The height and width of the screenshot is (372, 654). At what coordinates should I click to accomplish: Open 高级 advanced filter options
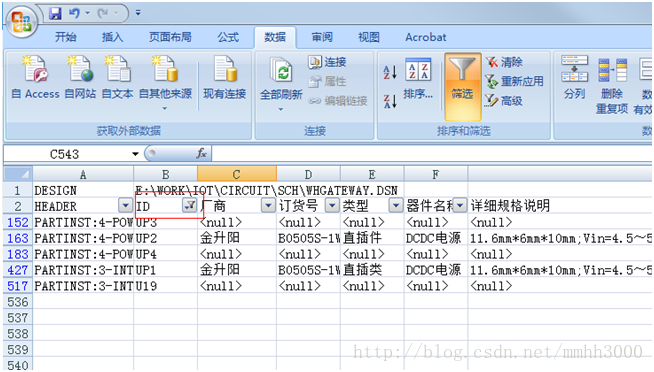504,101
